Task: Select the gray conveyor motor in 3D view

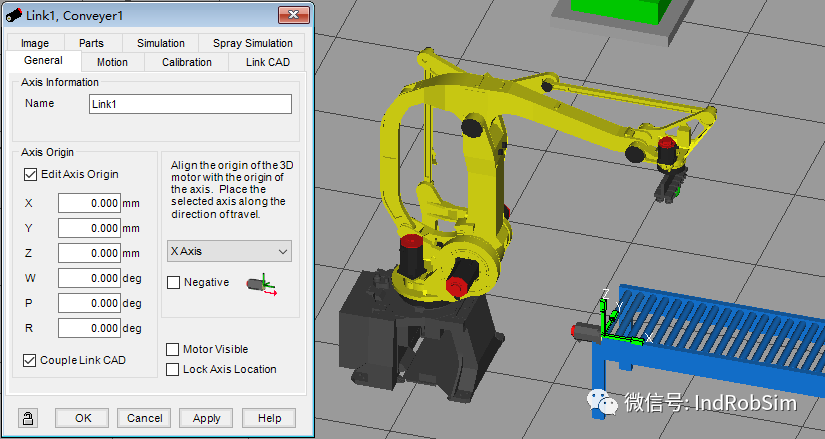Action: tap(586, 331)
